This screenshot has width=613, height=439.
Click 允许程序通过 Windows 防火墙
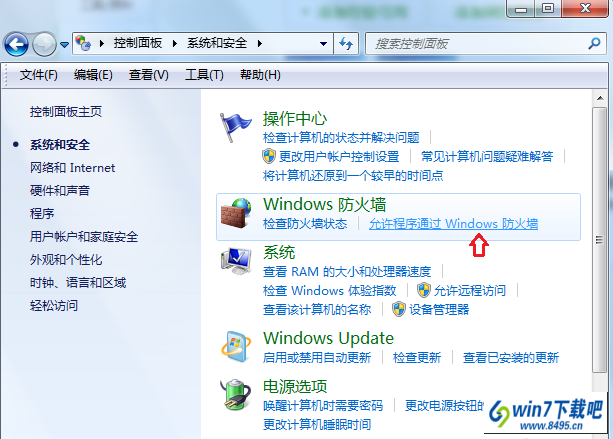453,224
